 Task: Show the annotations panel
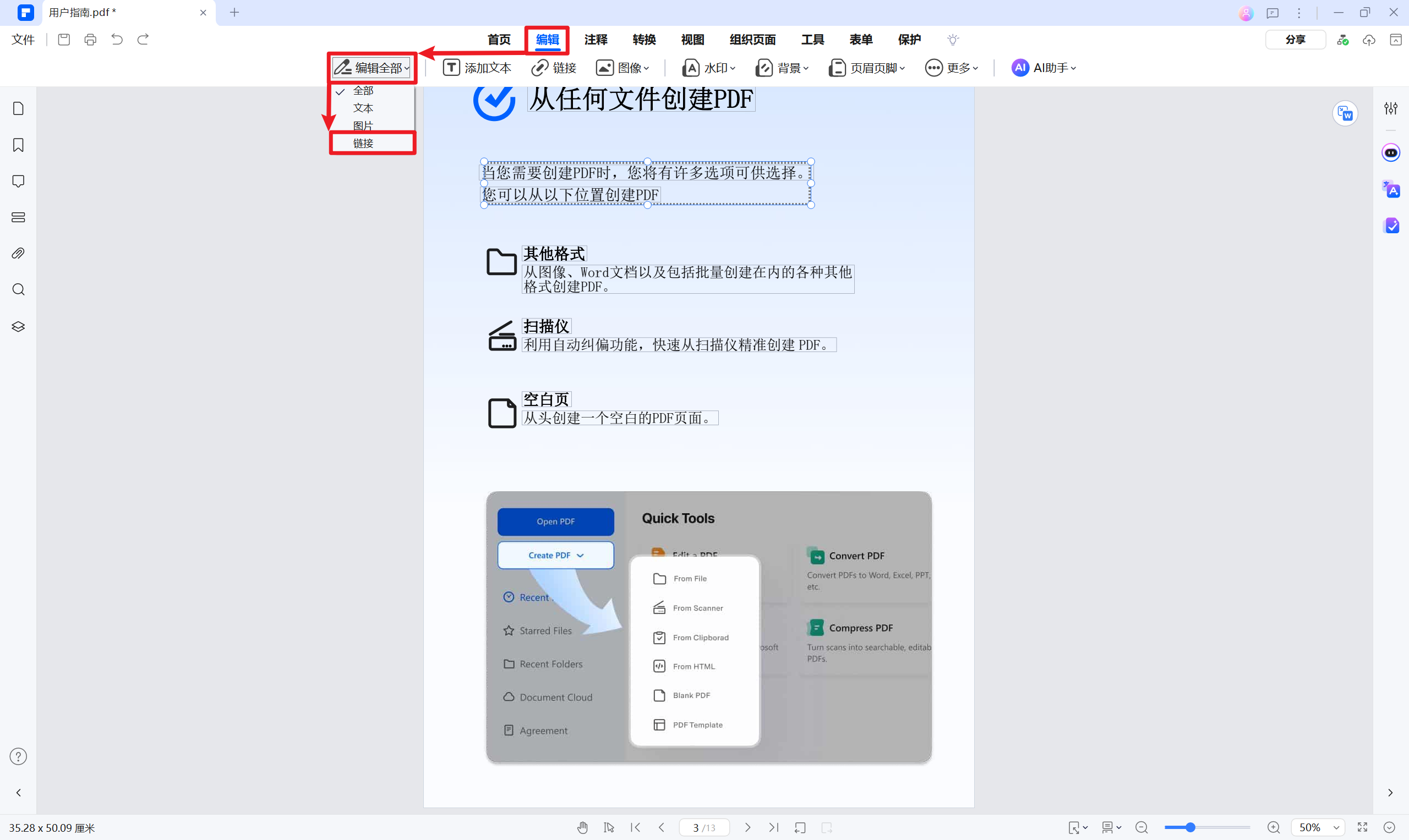click(x=18, y=181)
